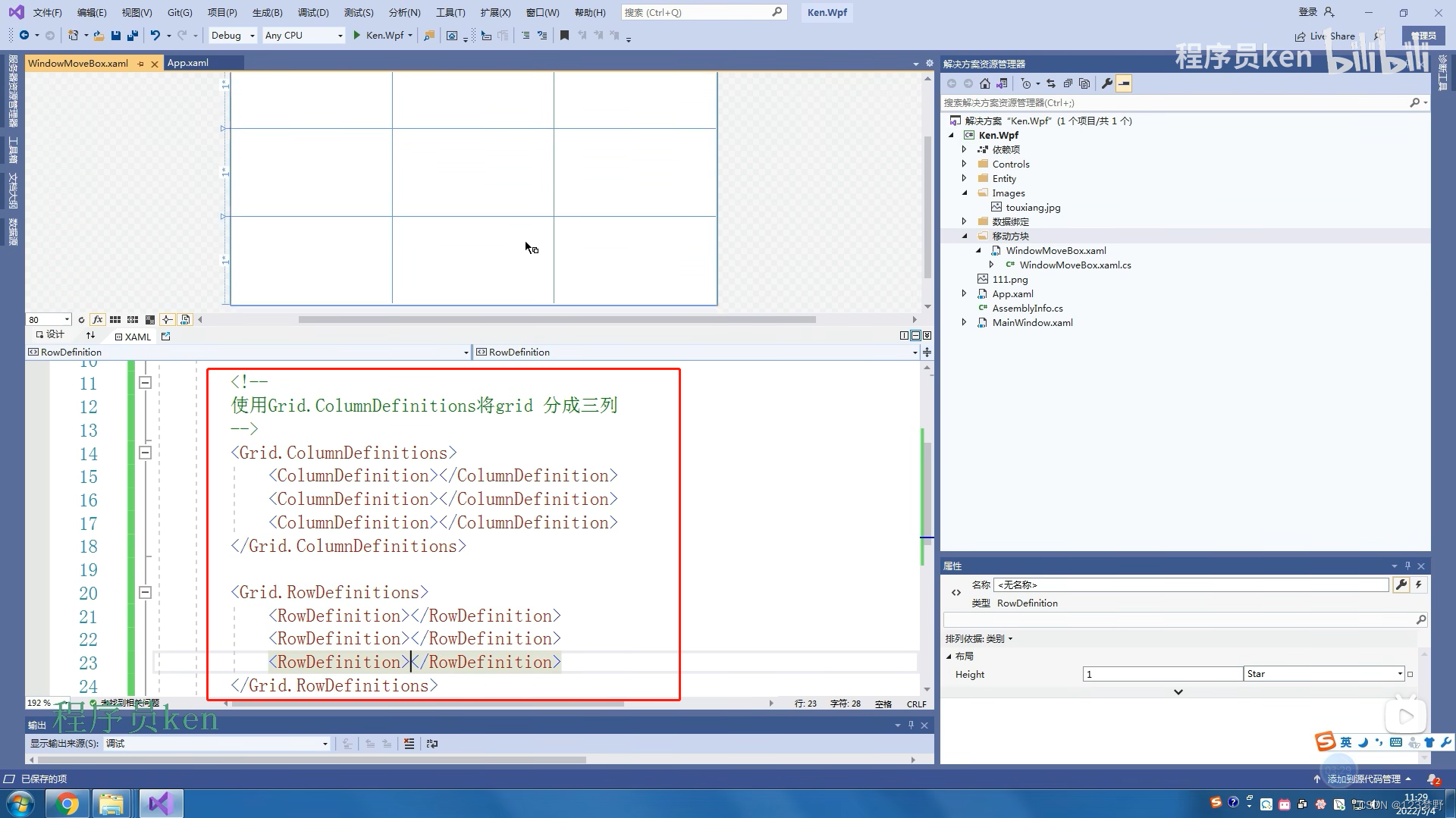This screenshot has width=1456, height=818.
Task: Open Chrome from the Windows taskbar
Action: coord(67,804)
